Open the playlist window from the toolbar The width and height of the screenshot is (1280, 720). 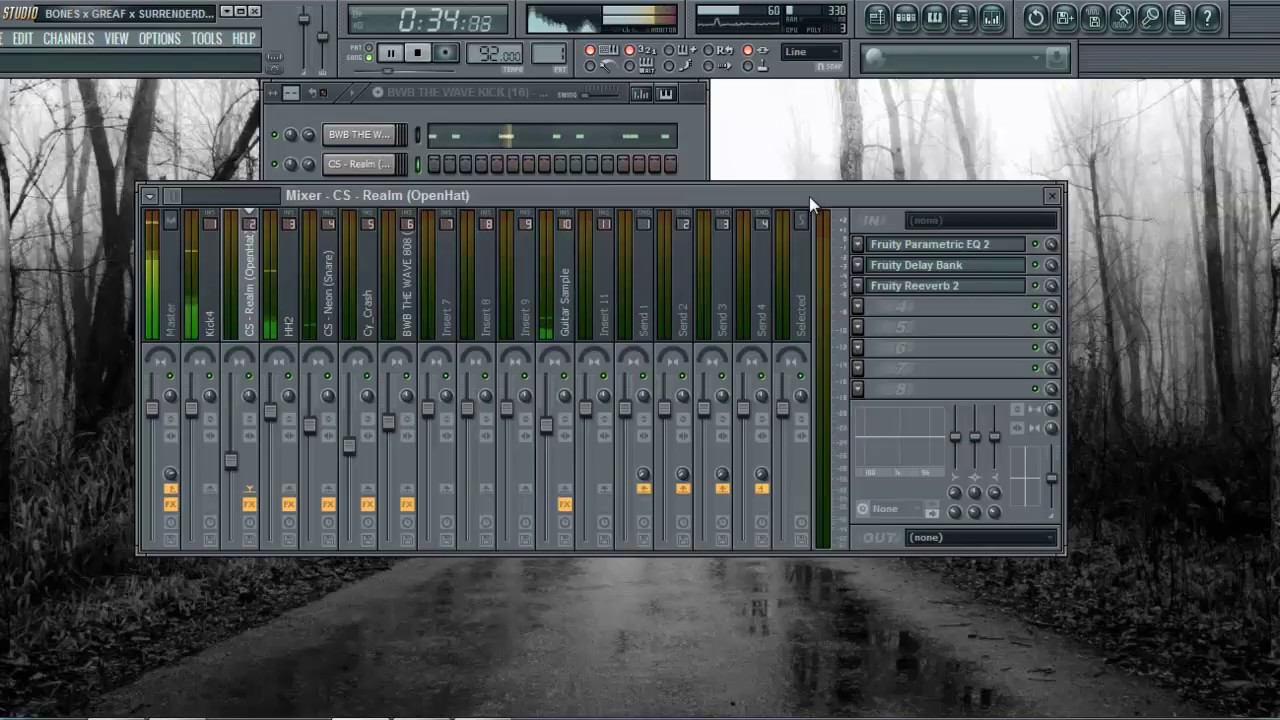877,17
